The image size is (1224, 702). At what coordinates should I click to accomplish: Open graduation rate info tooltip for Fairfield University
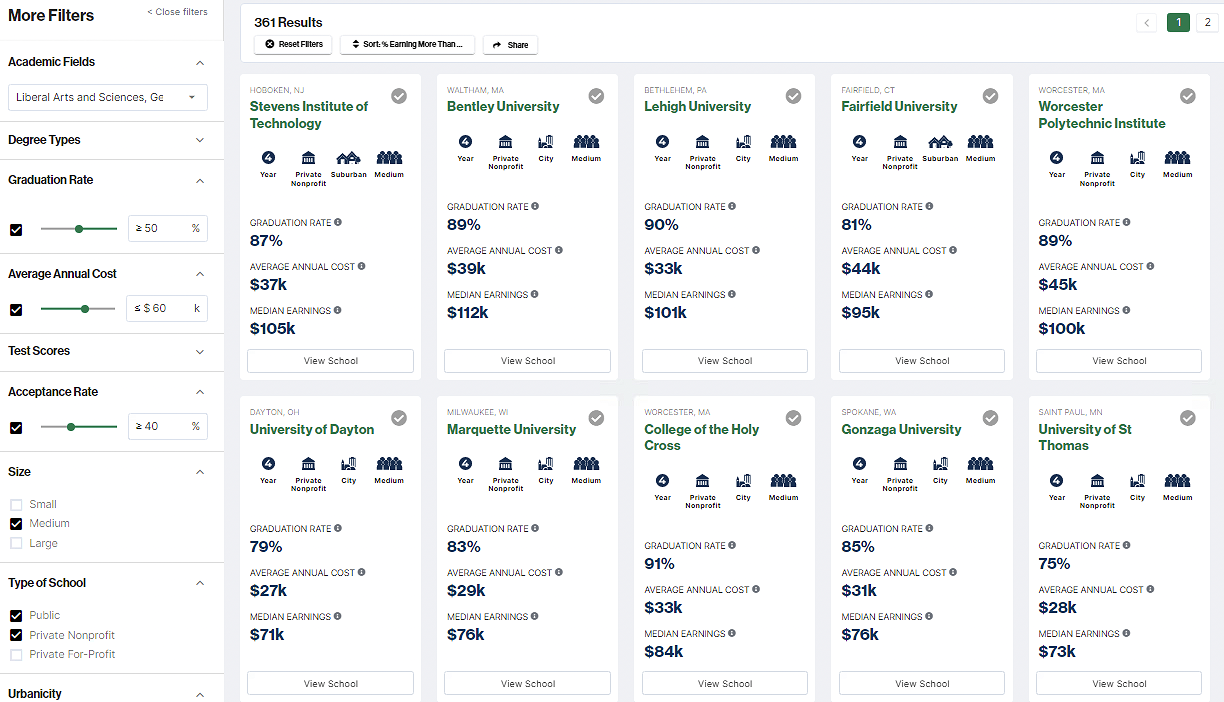(x=929, y=206)
